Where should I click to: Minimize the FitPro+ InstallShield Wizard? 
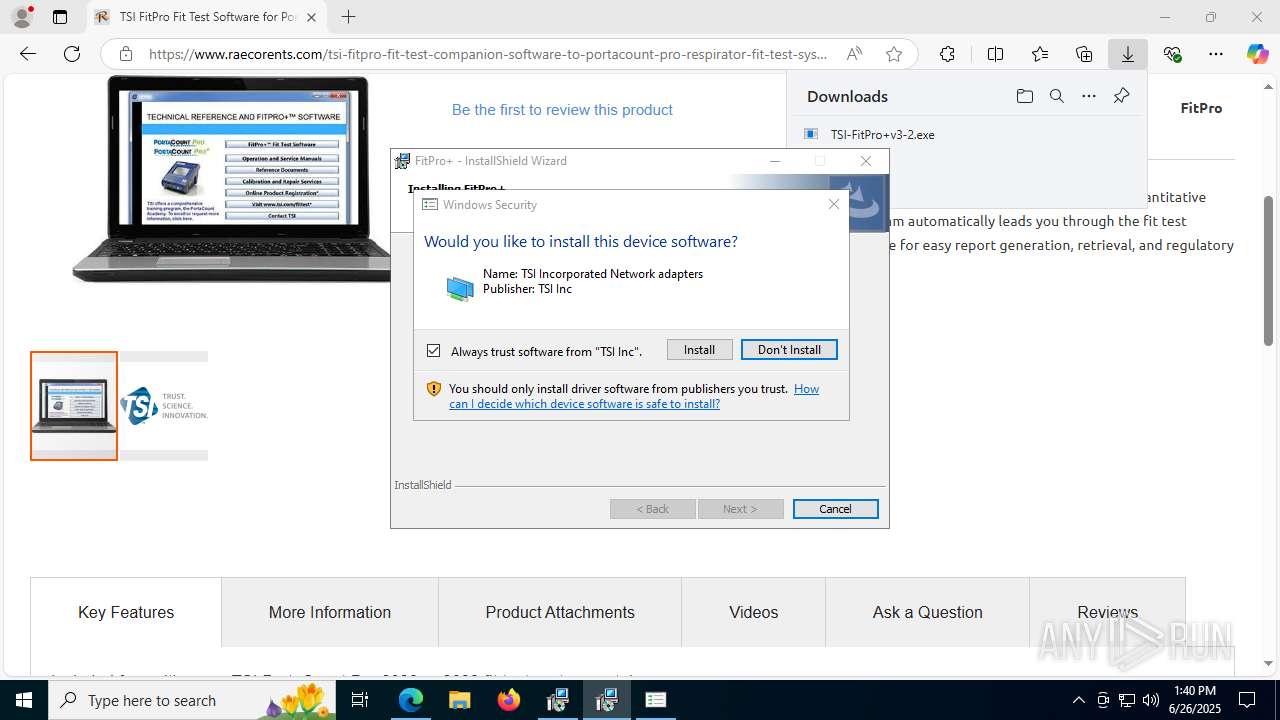pyautogui.click(x=775, y=161)
